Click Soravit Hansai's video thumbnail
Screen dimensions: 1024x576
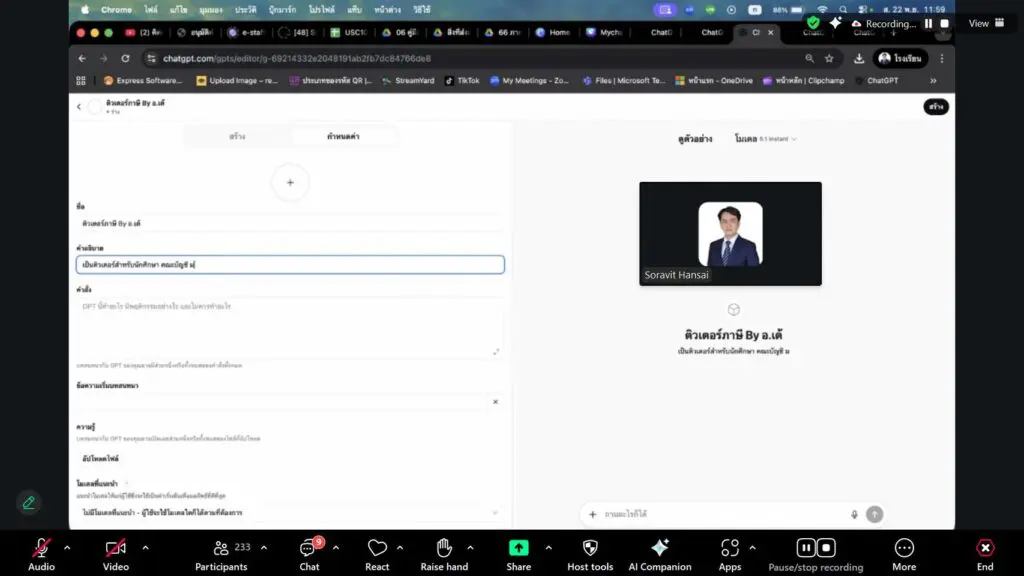(x=730, y=234)
